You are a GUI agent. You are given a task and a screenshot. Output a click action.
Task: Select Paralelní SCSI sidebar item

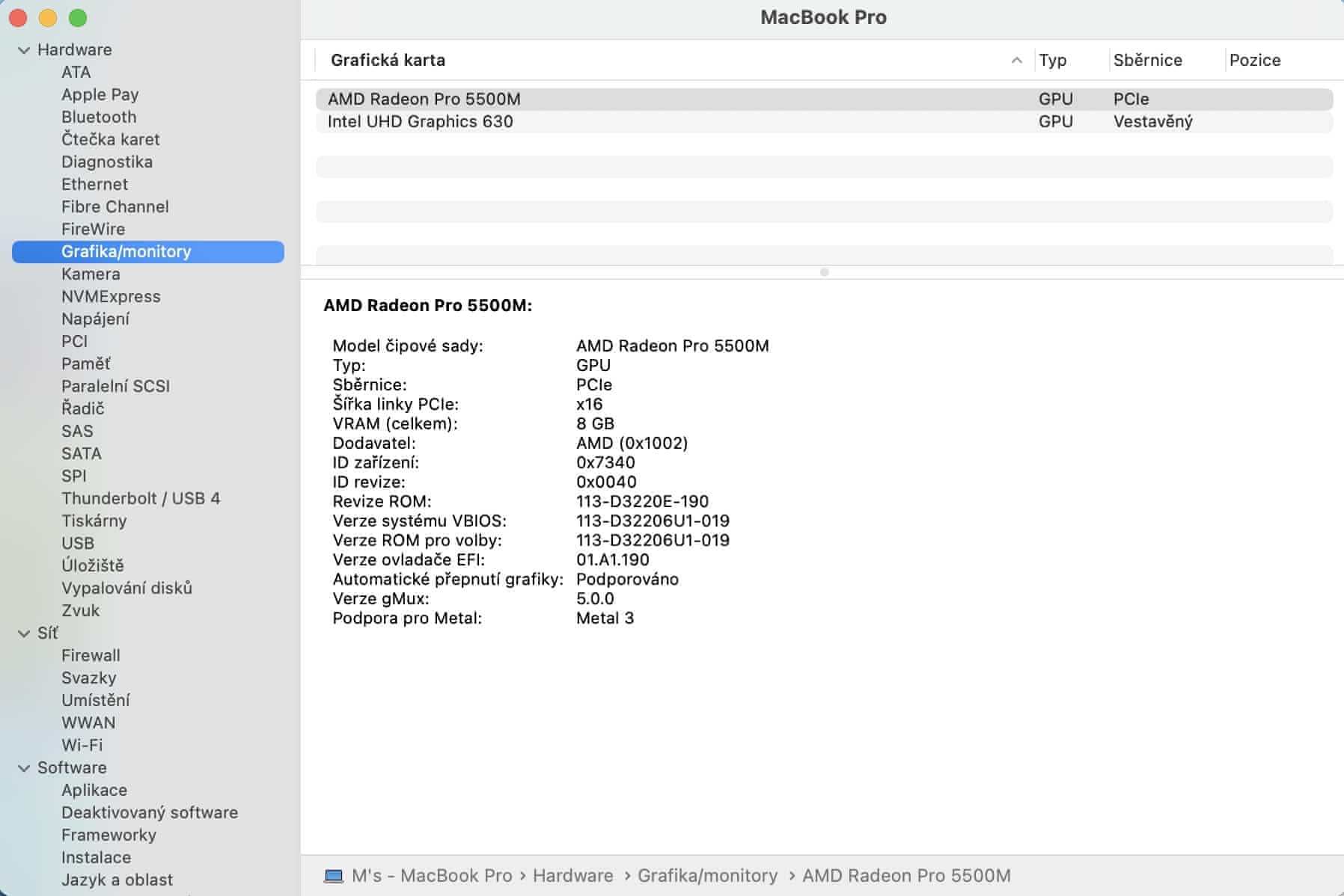tap(116, 387)
